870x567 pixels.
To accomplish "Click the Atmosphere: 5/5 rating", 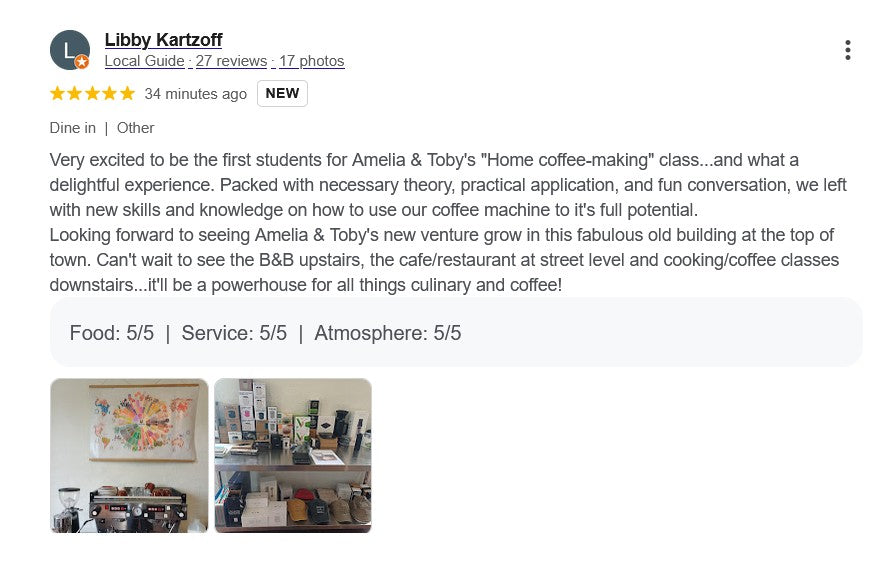I will tap(388, 333).
